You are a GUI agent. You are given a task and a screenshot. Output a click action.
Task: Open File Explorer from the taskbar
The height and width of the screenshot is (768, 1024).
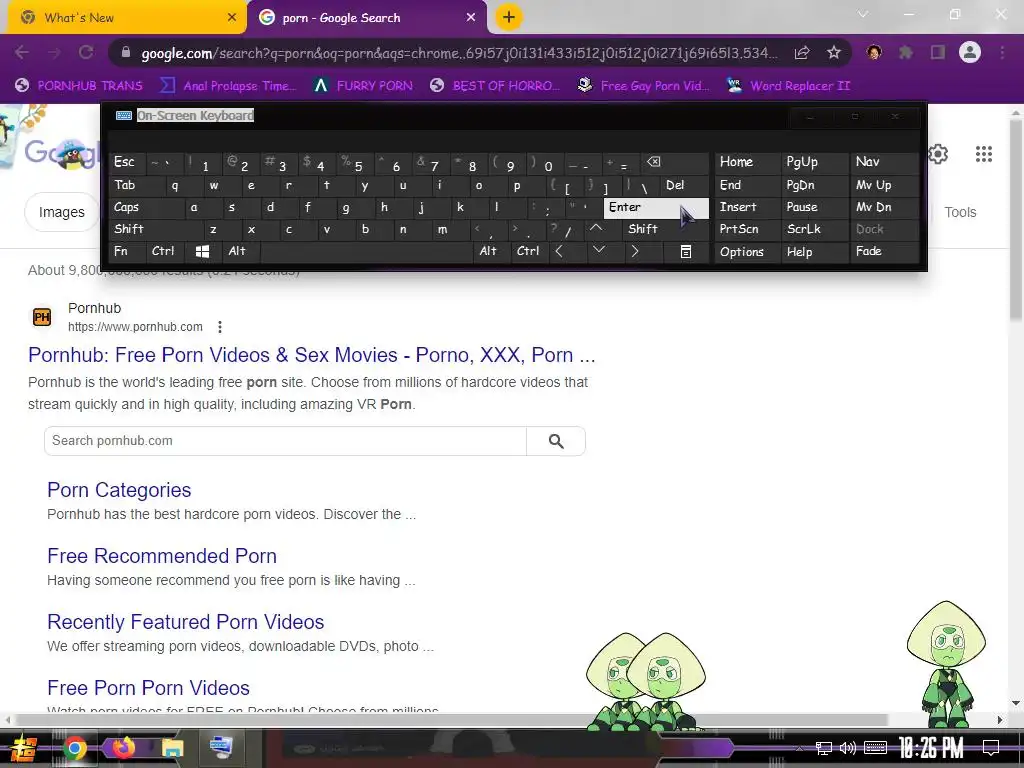(172, 748)
